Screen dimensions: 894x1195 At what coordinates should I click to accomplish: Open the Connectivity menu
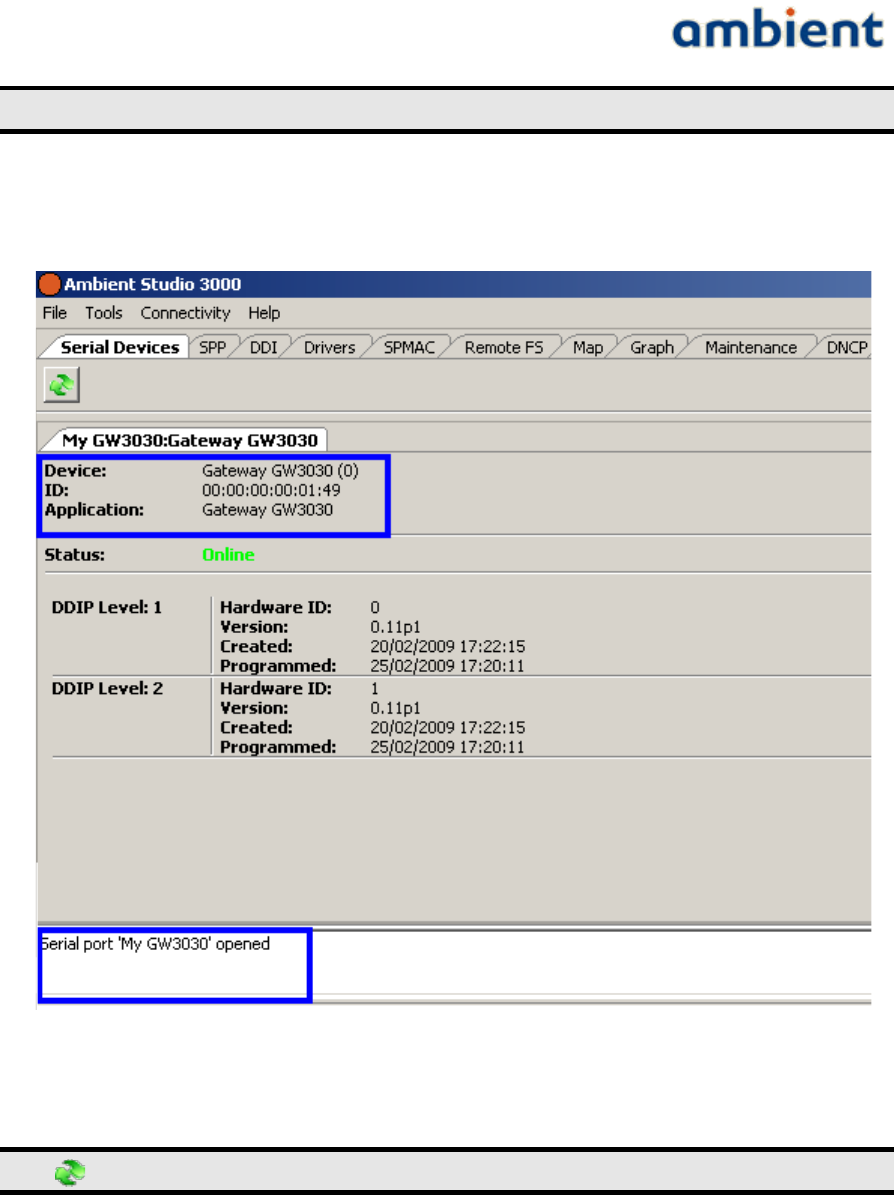[x=185, y=313]
